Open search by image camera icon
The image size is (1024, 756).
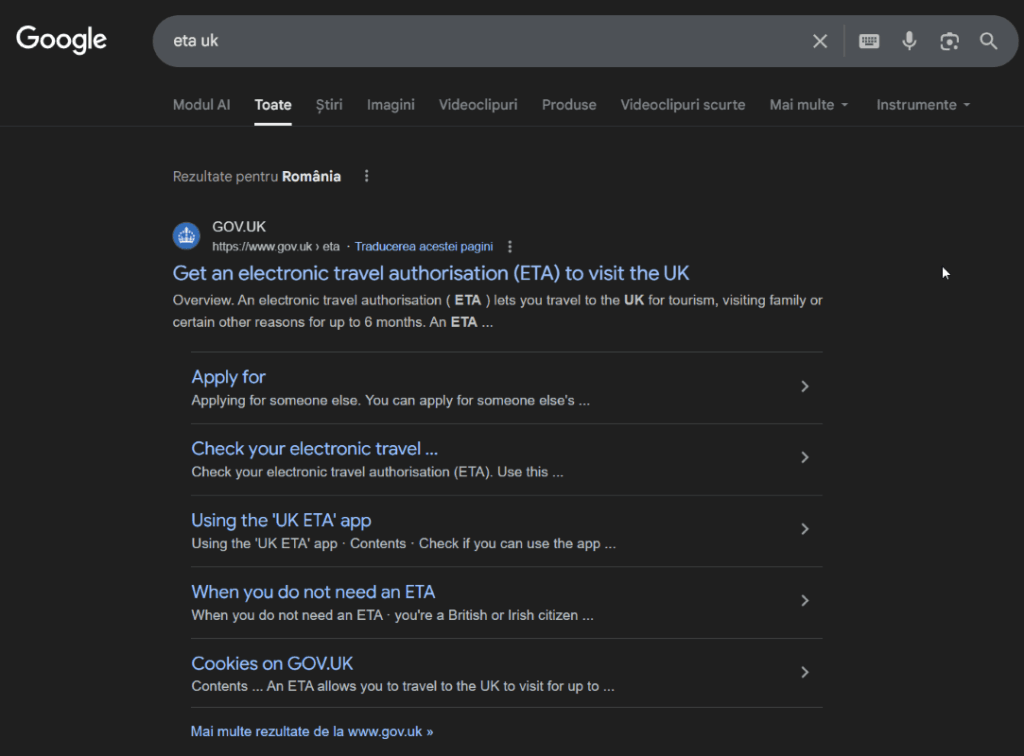(949, 41)
